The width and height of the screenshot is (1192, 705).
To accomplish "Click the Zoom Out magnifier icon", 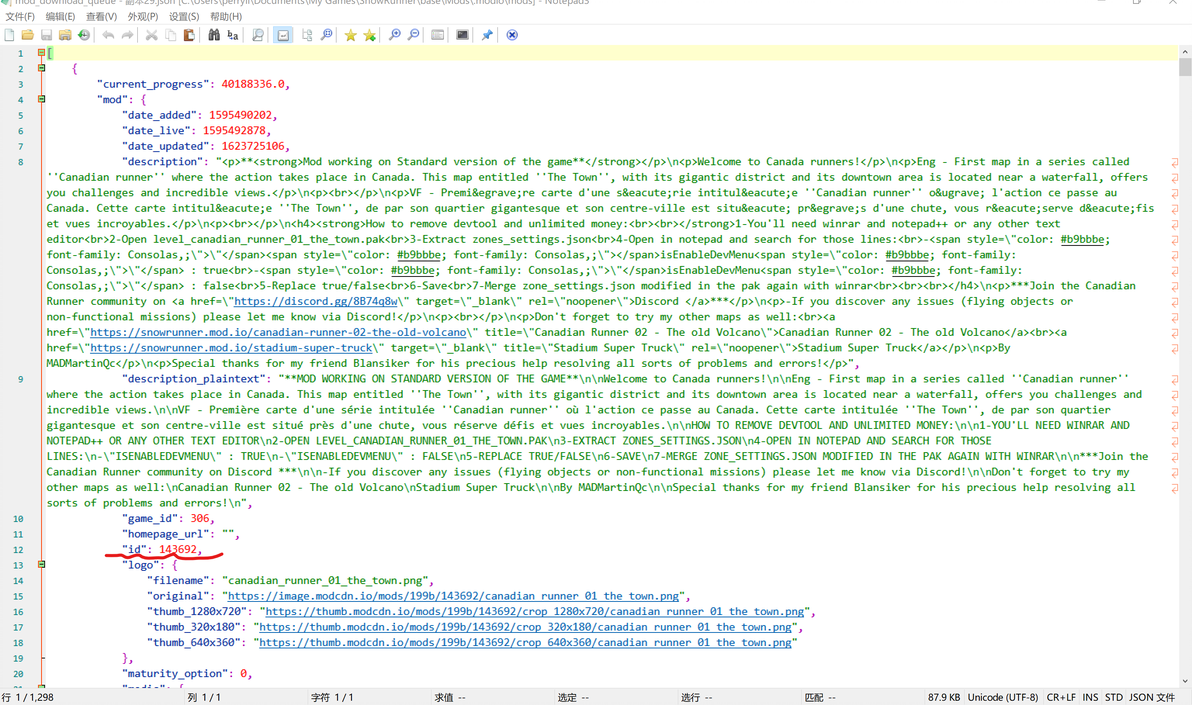I will 413,35.
